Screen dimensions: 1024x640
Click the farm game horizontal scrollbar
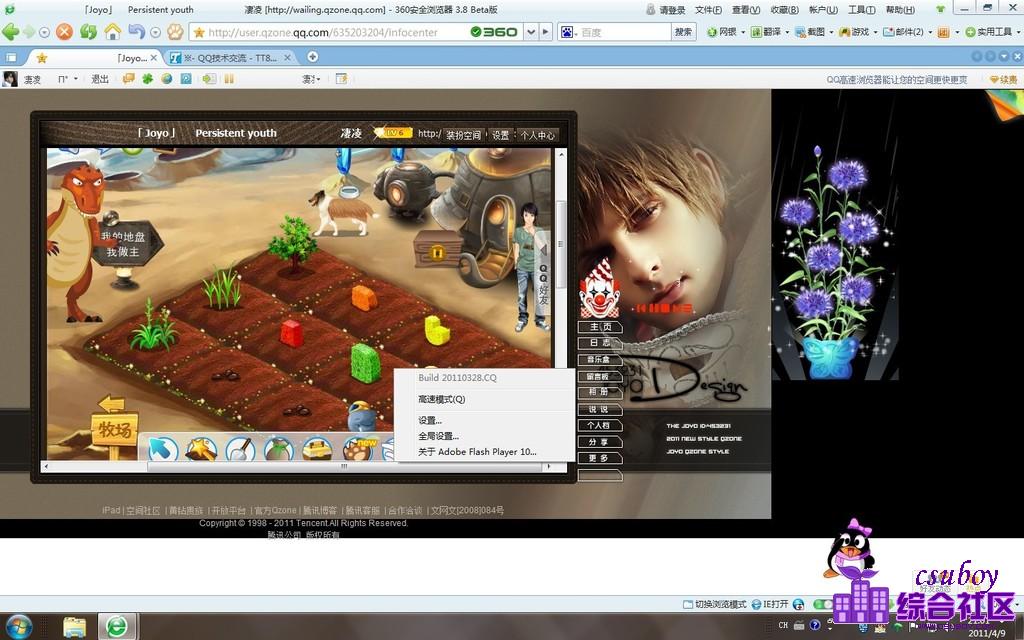[343, 466]
